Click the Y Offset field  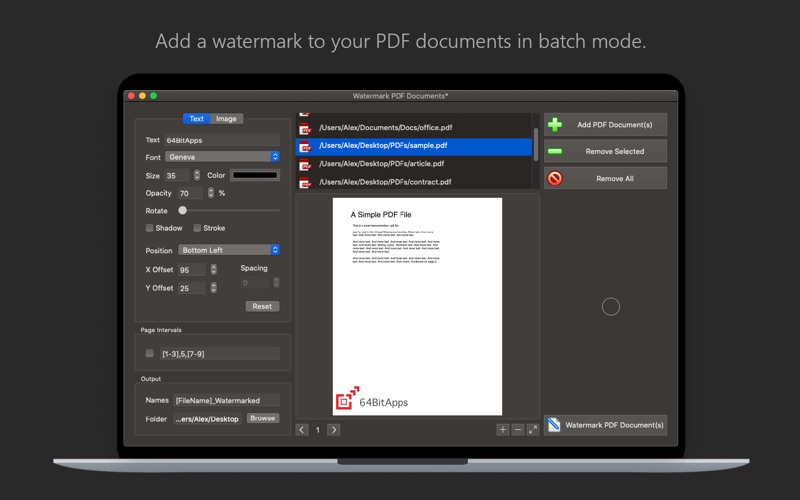pyautogui.click(x=192, y=288)
